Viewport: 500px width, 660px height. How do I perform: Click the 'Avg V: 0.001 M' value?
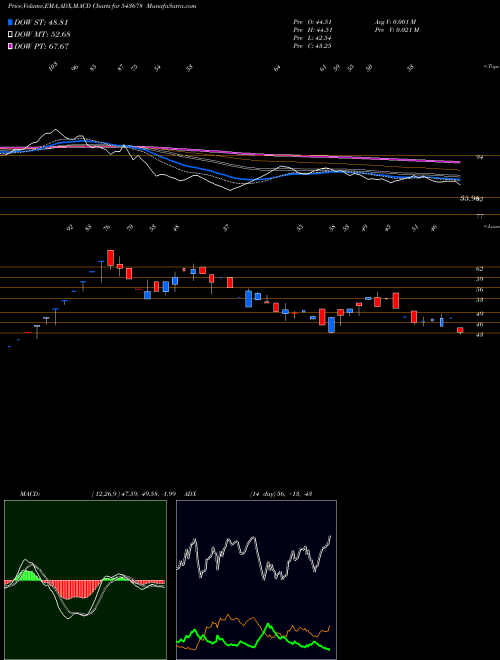(x=395, y=22)
